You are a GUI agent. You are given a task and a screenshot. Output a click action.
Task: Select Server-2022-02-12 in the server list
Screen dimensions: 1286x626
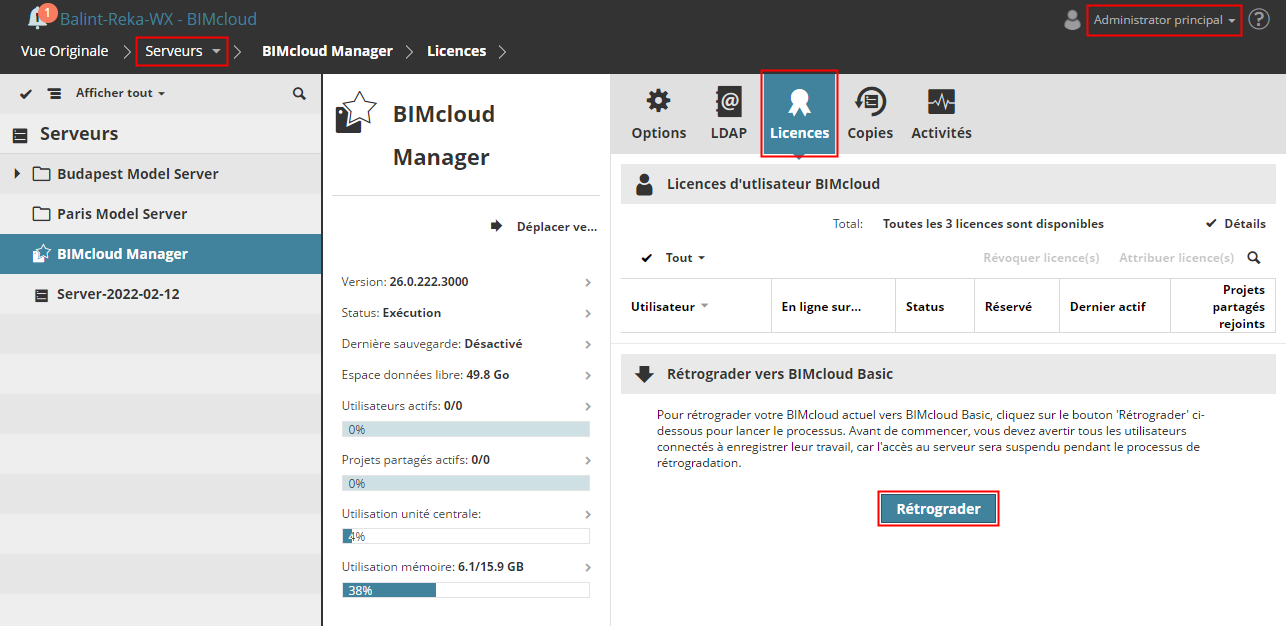coord(118,294)
